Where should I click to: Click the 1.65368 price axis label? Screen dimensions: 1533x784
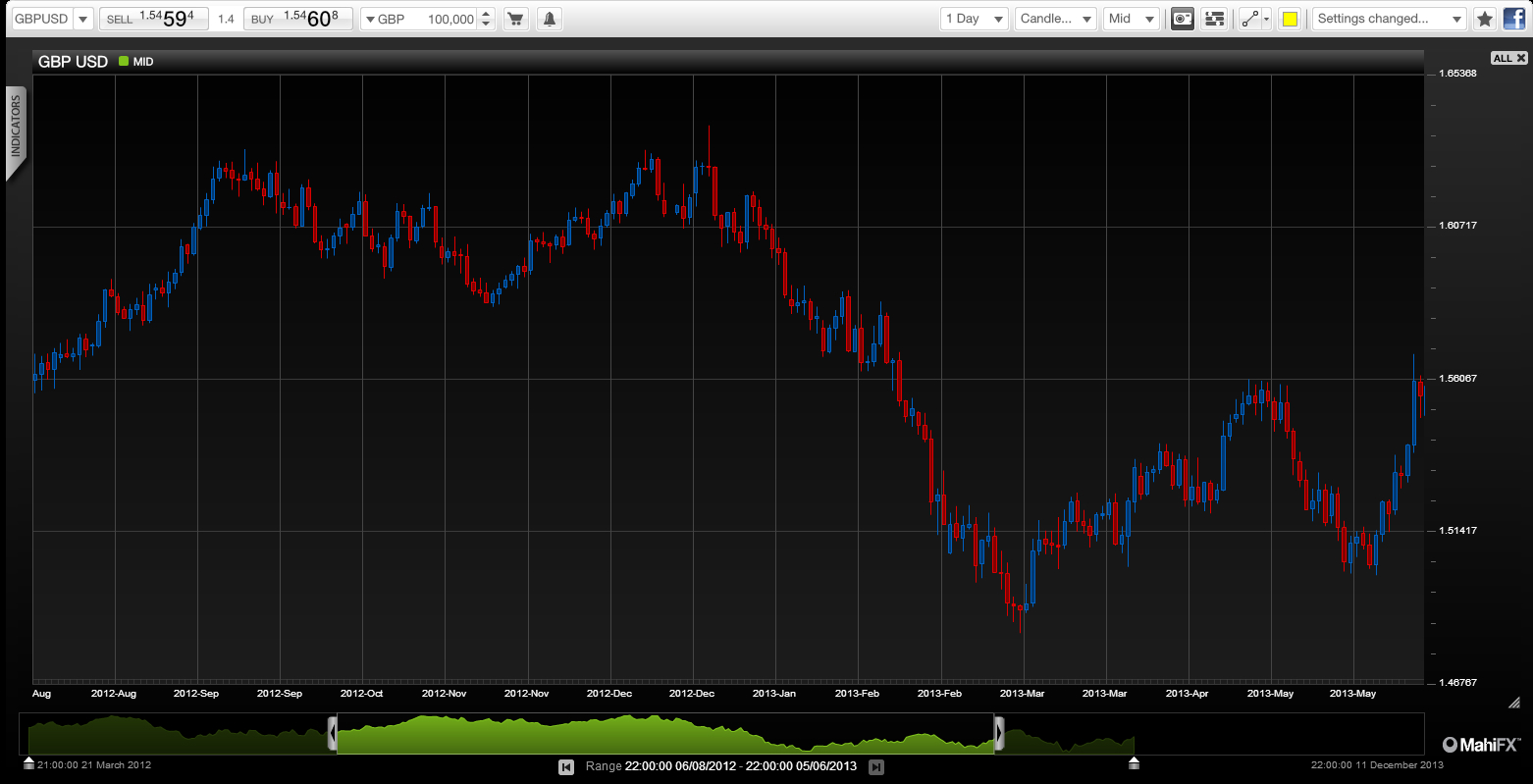1457,73
